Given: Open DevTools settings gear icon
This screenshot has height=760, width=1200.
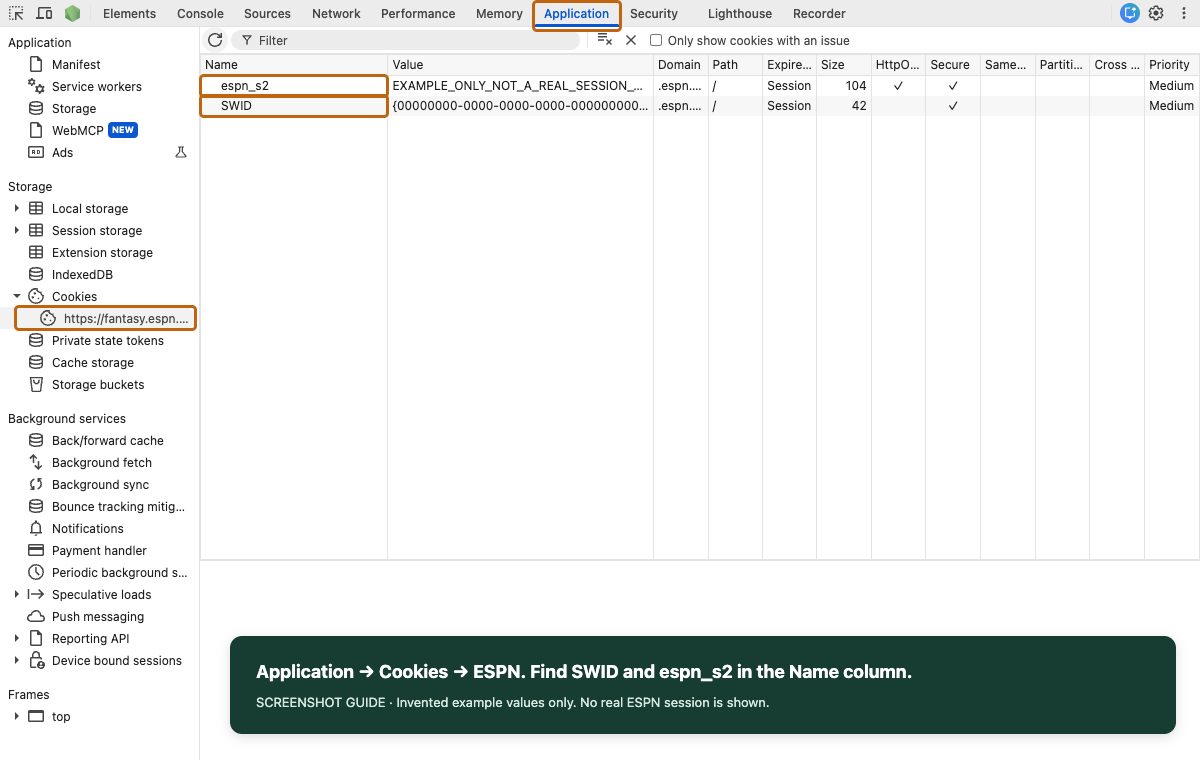Looking at the screenshot, I should 1156,13.
